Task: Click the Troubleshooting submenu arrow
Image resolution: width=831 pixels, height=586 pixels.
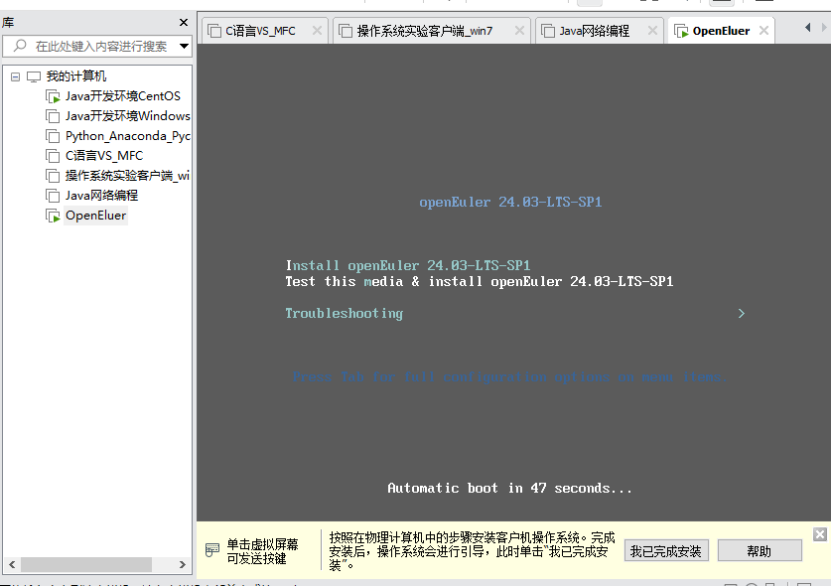Action: coord(741,314)
